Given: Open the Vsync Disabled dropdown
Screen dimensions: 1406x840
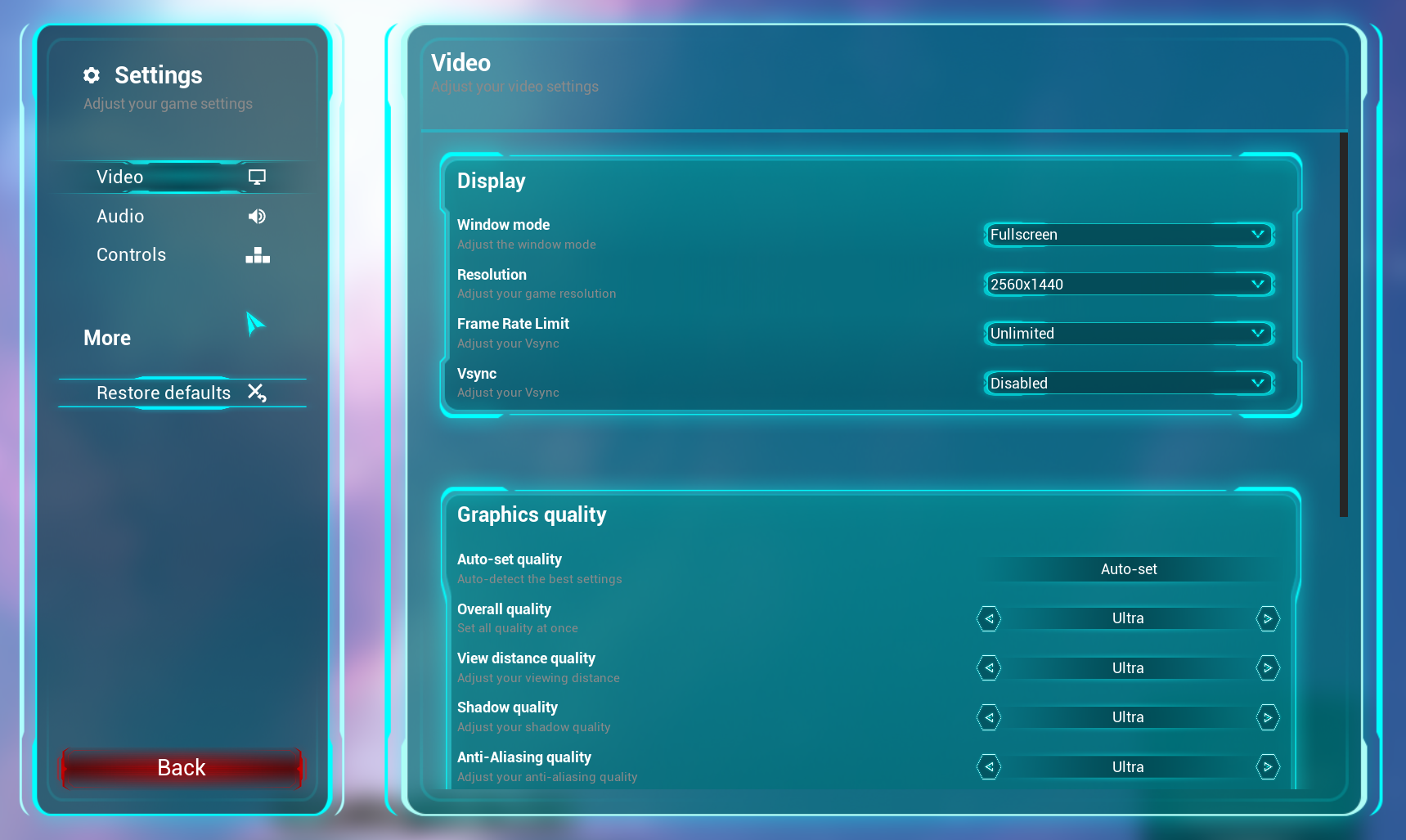Looking at the screenshot, I should 1129,384.
